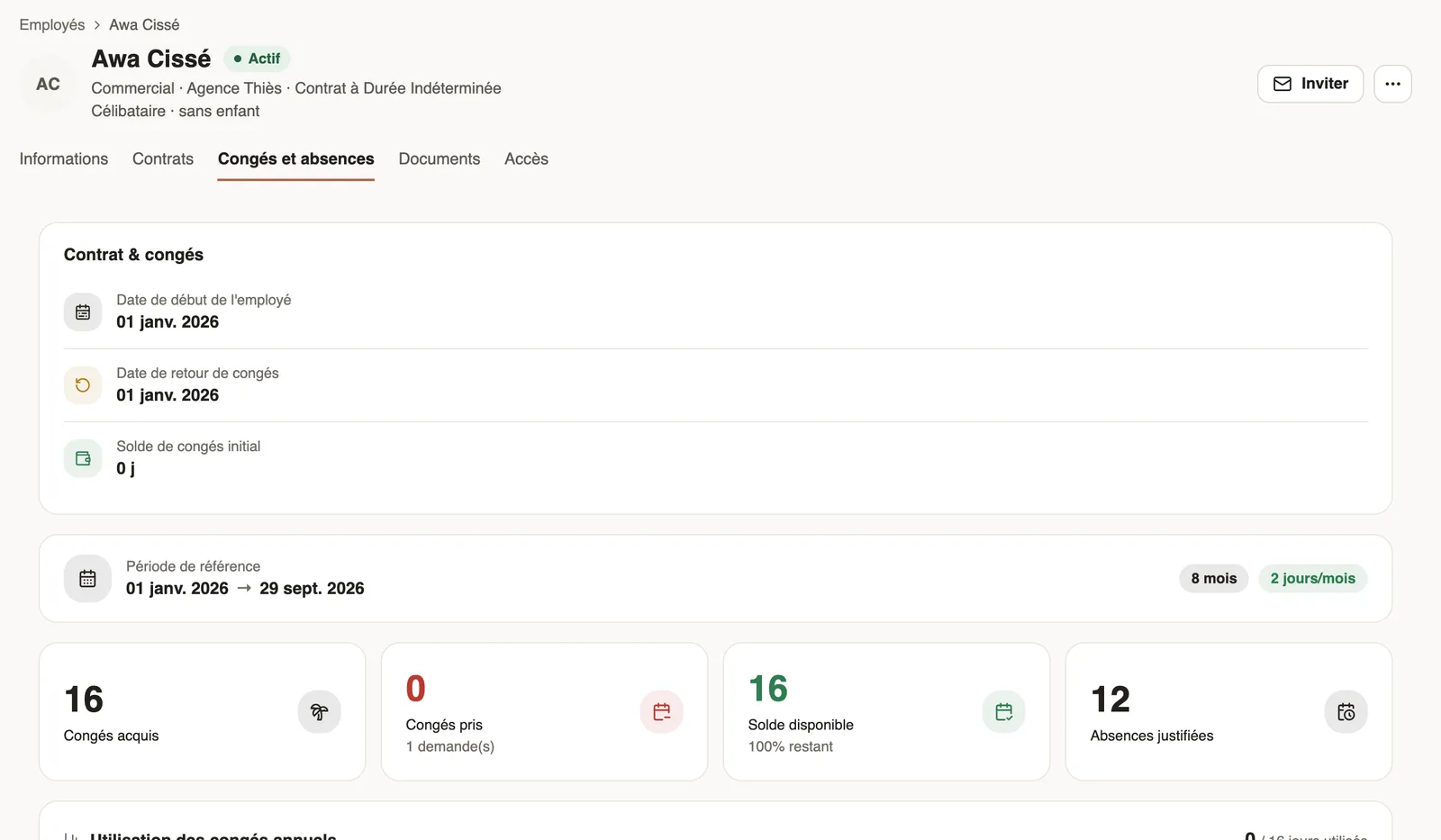Click the 100% restant text
The height and width of the screenshot is (840, 1441).
coord(791,746)
